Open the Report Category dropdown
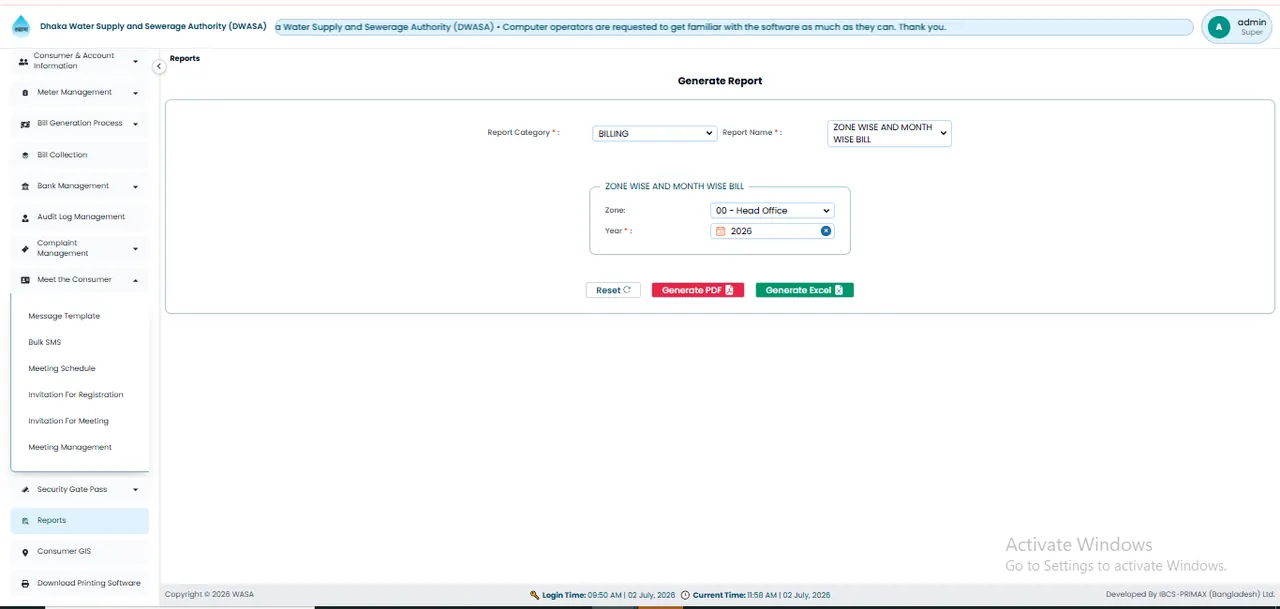Screen dimensions: 1280x609 (x=655, y=133)
